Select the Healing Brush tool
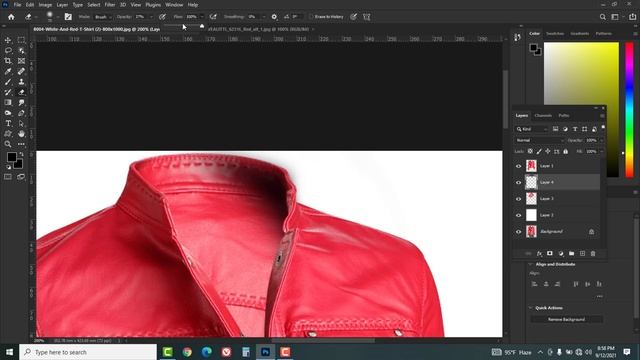Screen dimensions: 640x360 point(21,71)
